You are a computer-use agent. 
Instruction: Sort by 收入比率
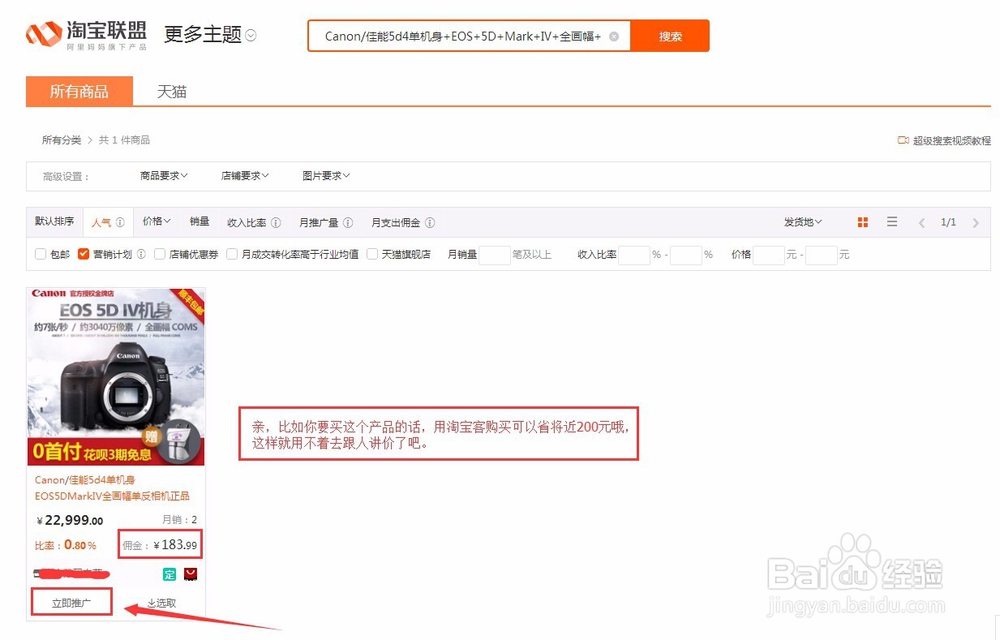point(246,222)
